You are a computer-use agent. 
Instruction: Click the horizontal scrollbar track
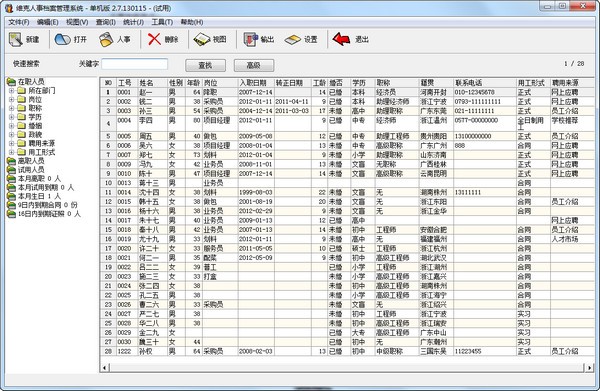[347, 368]
